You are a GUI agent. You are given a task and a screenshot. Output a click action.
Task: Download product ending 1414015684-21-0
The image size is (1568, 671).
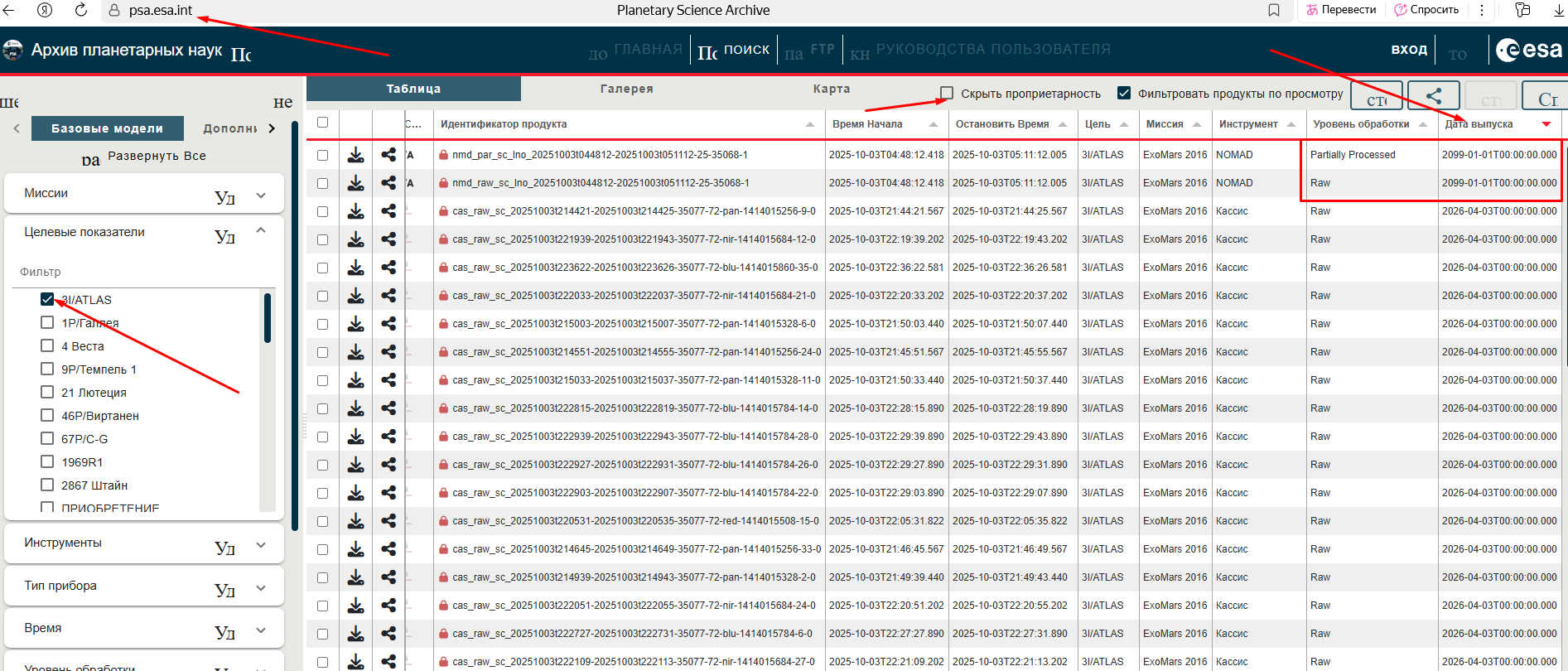click(x=355, y=296)
